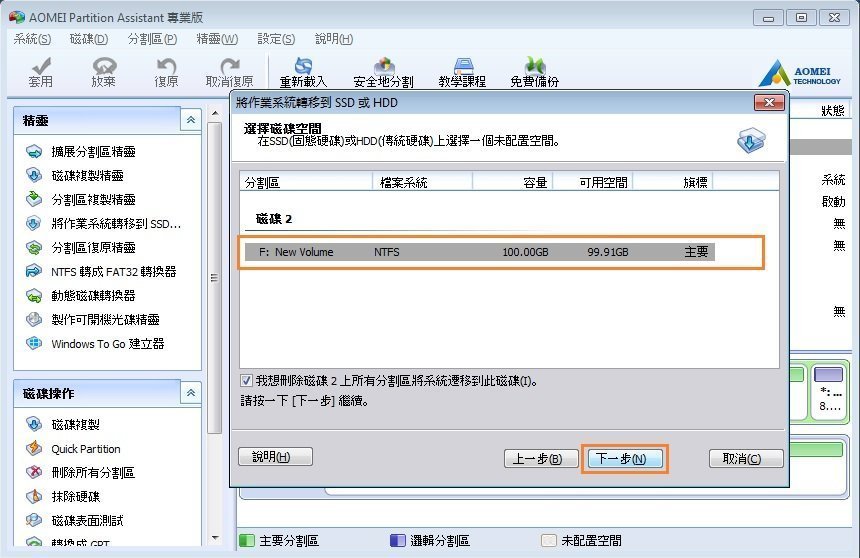Click the dialog 說明(H) button
The width and height of the screenshot is (860, 558).
pos(275,456)
